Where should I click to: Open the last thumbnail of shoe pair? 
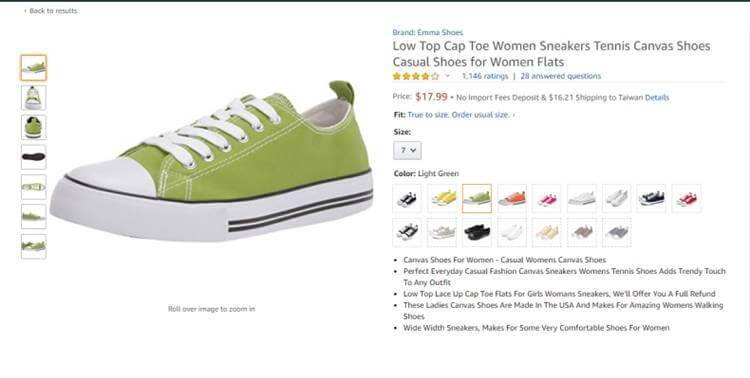pos(33,246)
